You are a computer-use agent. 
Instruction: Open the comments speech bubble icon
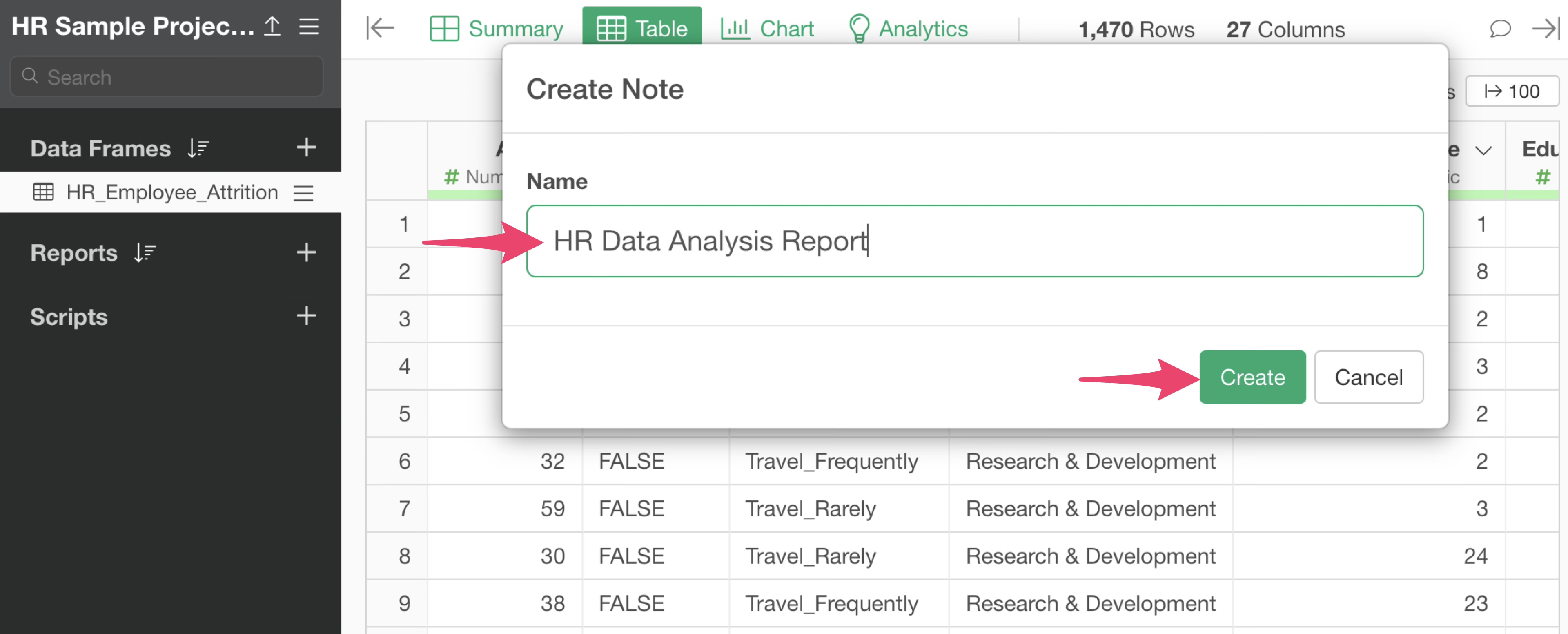click(x=1500, y=29)
